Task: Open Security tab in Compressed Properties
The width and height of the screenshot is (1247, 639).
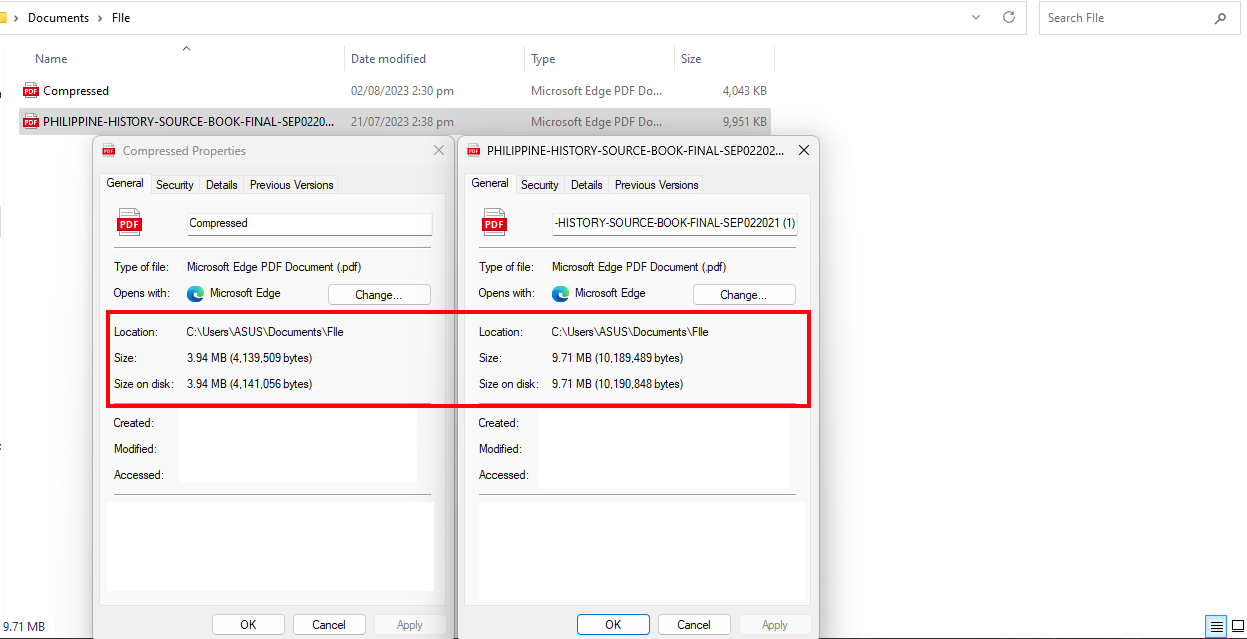Action: tap(174, 185)
